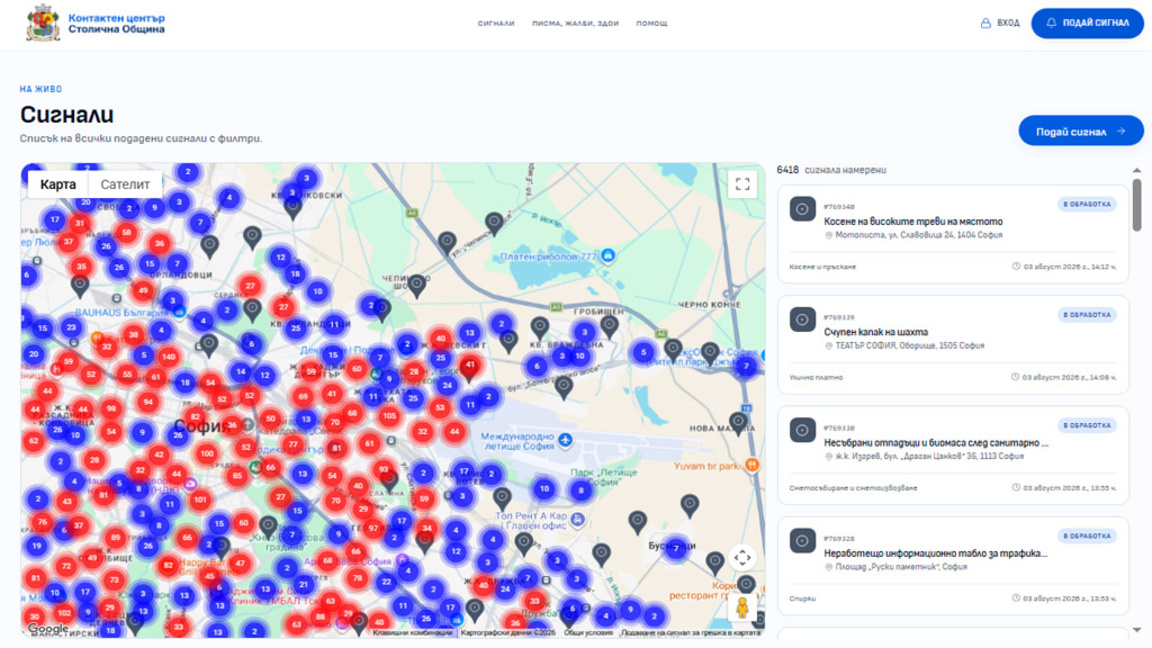Click the red cluster marker labeled 88
Viewport: 1152px width, 648px height.
tap(320, 617)
